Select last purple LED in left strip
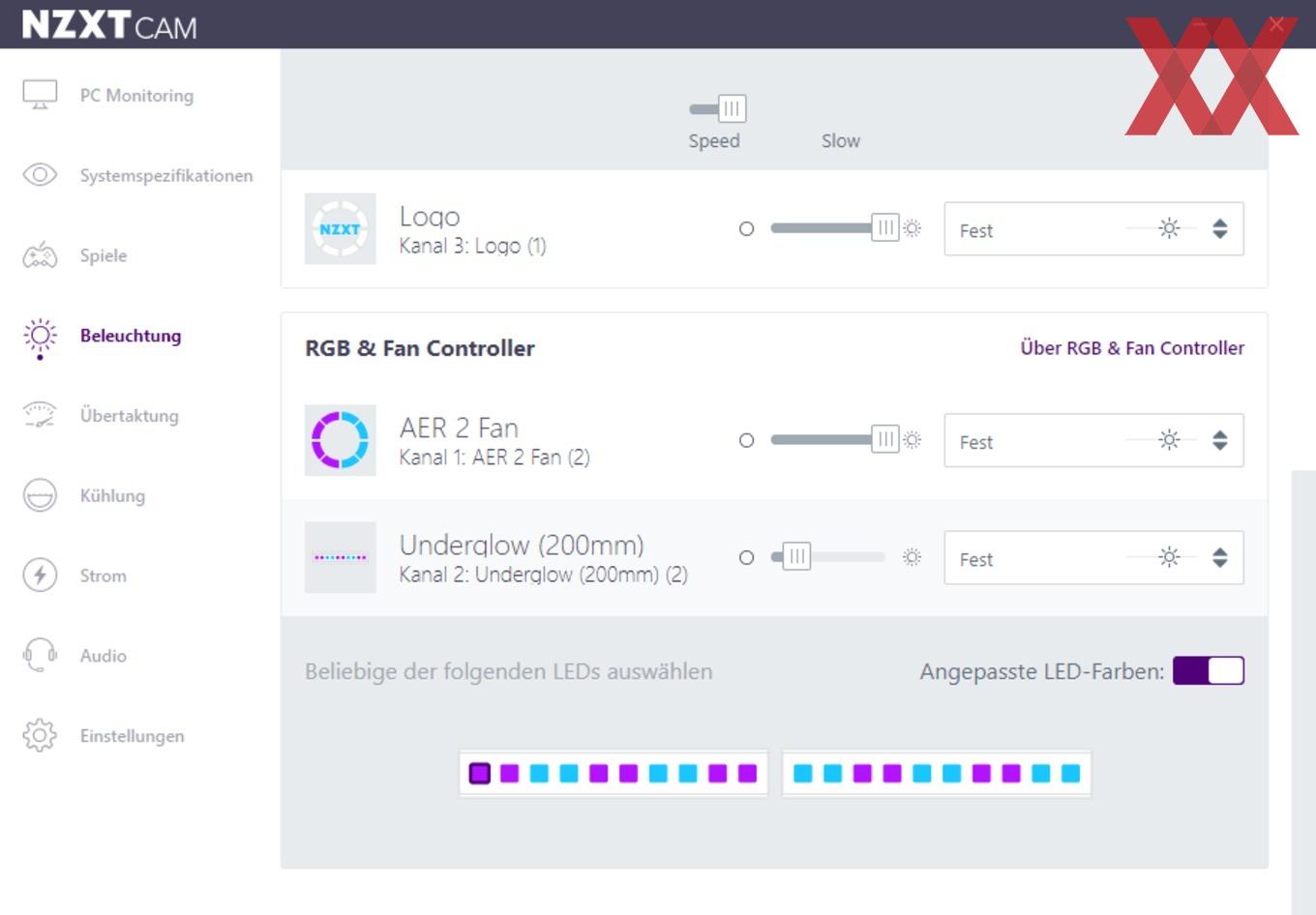1316x915 pixels. point(747,773)
